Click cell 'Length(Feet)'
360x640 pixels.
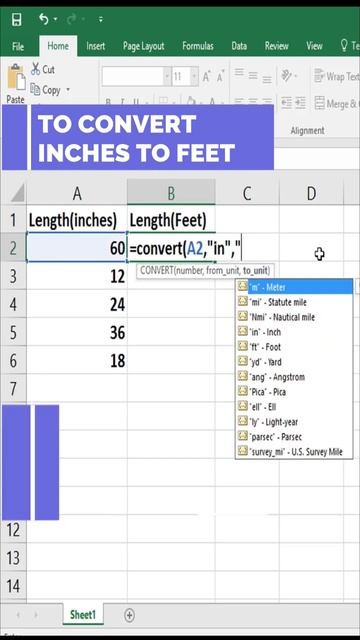click(171, 221)
